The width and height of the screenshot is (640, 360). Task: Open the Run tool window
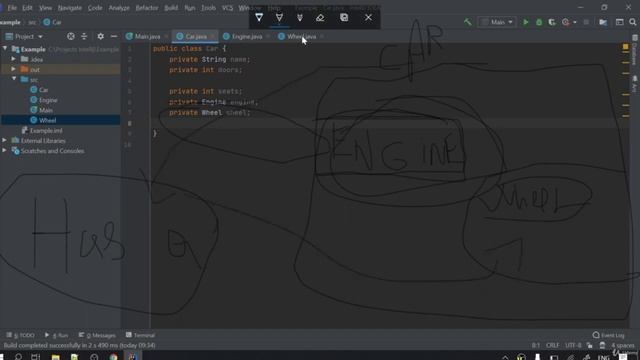57,335
